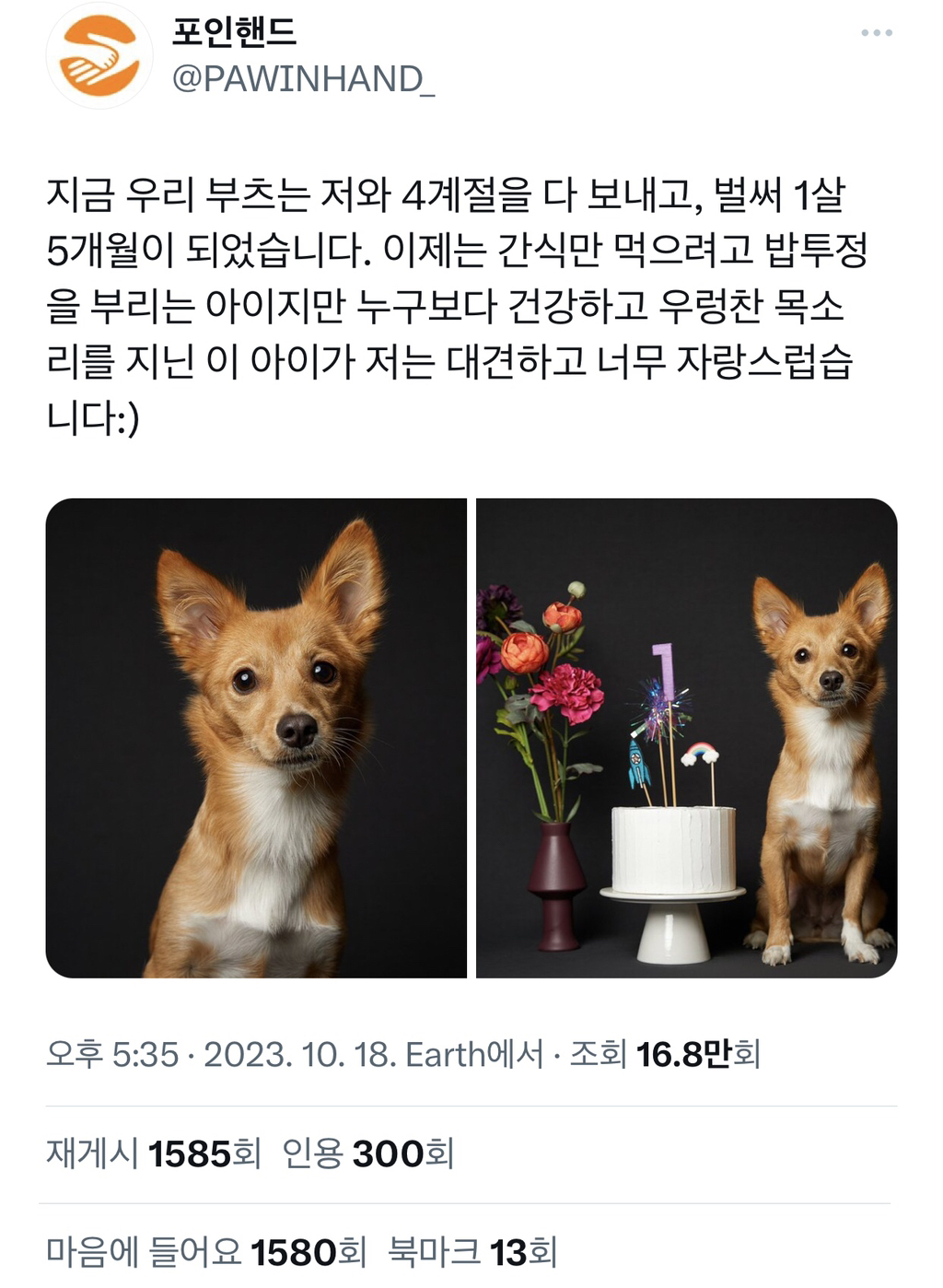Open the three-dot more options menu
The width and height of the screenshot is (943, 1288).
876,33
